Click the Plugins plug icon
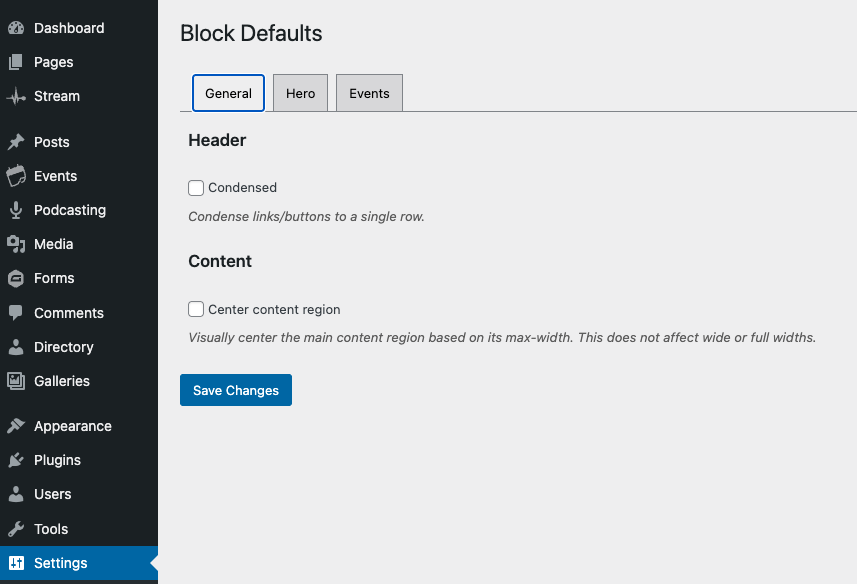The image size is (857, 584). 15,460
